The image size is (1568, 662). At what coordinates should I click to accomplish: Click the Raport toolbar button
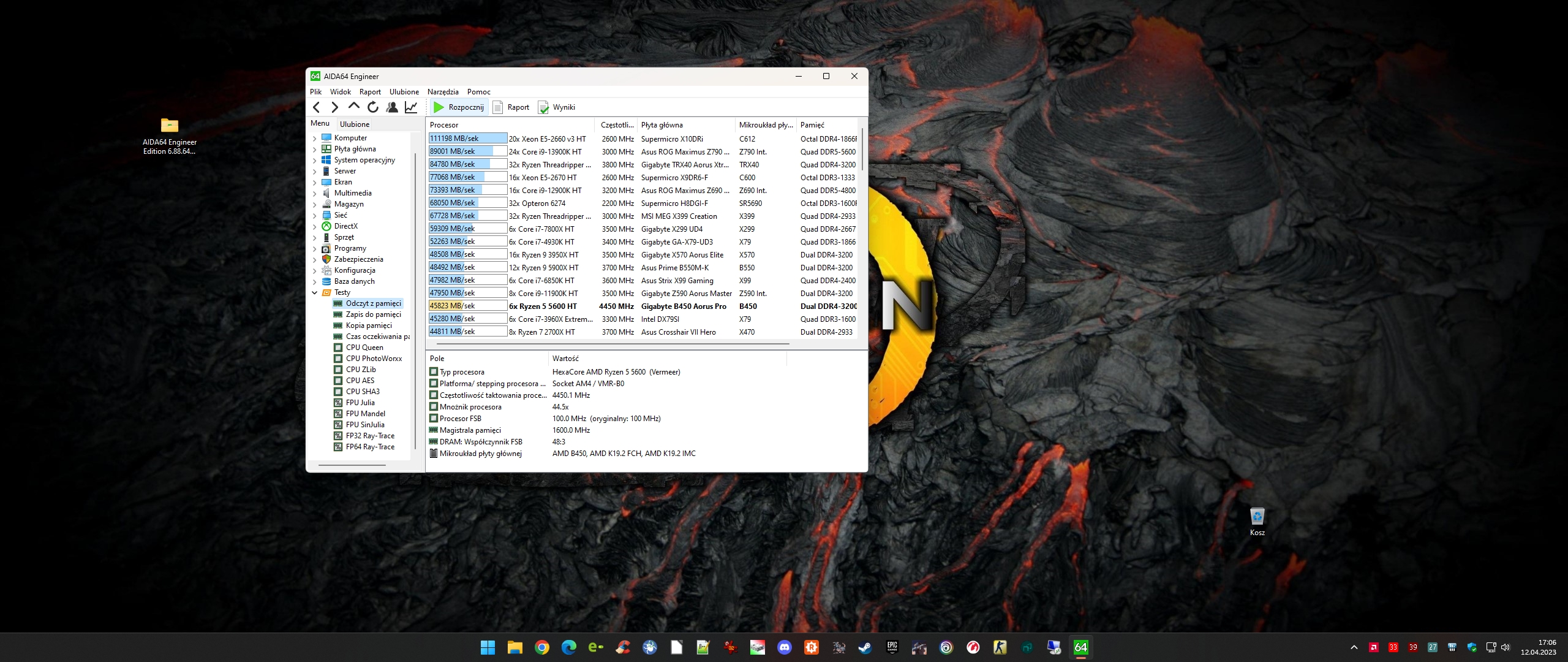511,107
